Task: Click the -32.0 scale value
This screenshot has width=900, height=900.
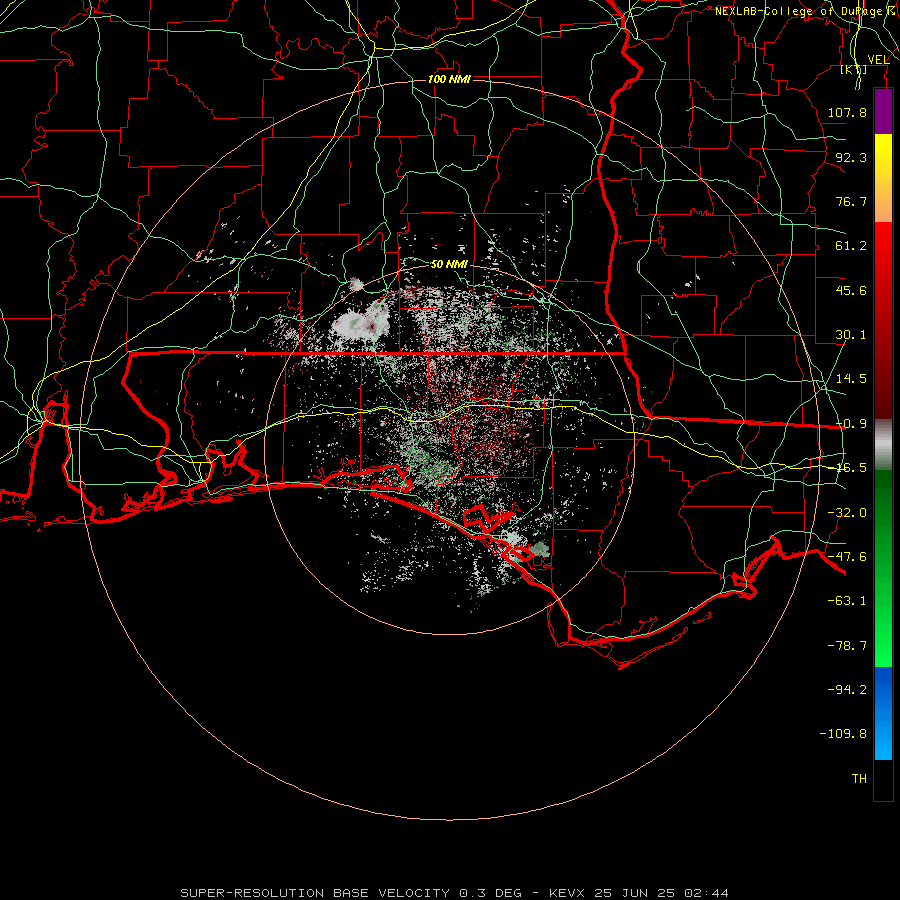Action: point(847,513)
